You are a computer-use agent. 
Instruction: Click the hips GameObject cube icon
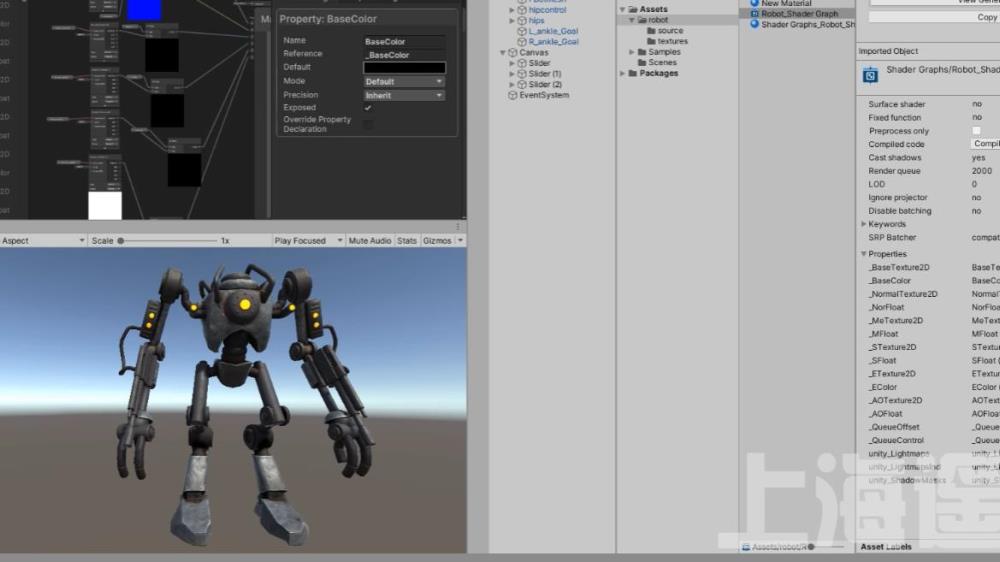pyautogui.click(x=522, y=20)
